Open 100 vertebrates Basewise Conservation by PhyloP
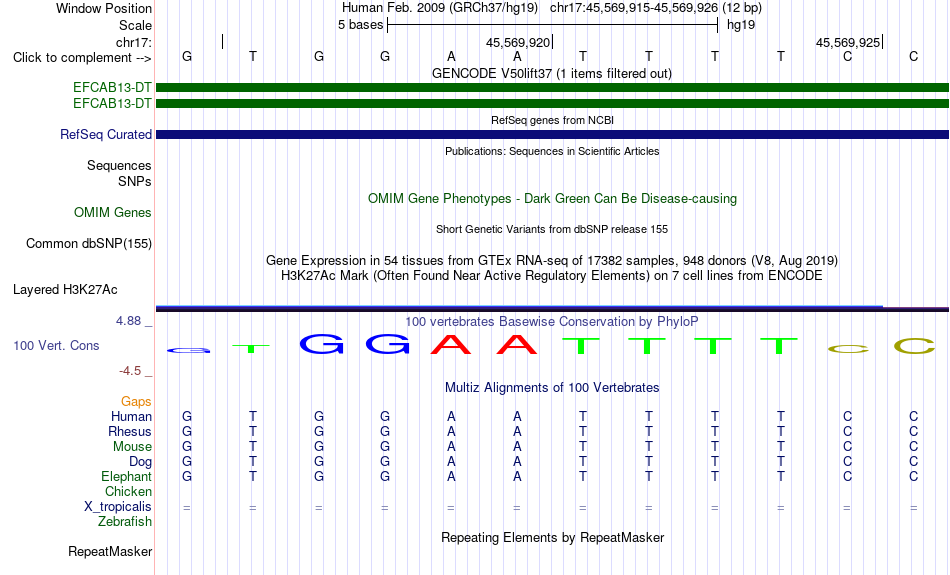Viewport: 950px width, 575px height. [552, 322]
